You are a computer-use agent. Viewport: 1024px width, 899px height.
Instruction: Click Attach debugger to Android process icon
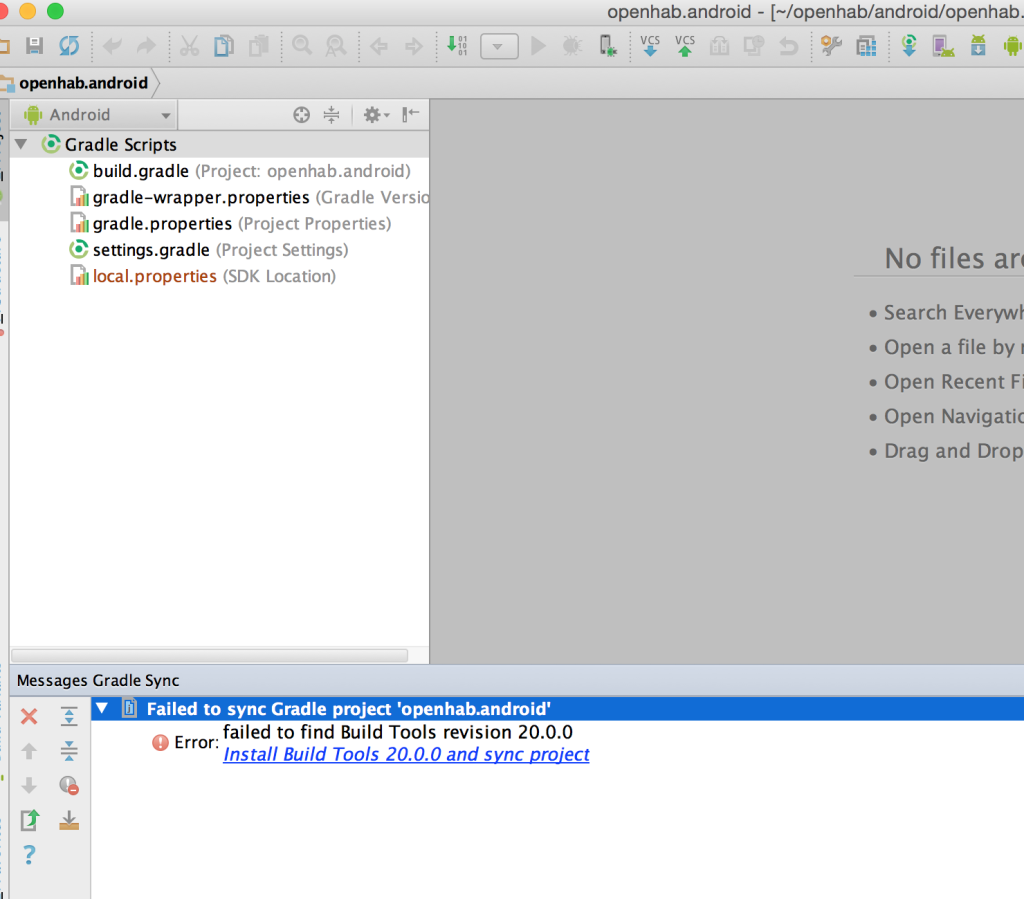(607, 46)
